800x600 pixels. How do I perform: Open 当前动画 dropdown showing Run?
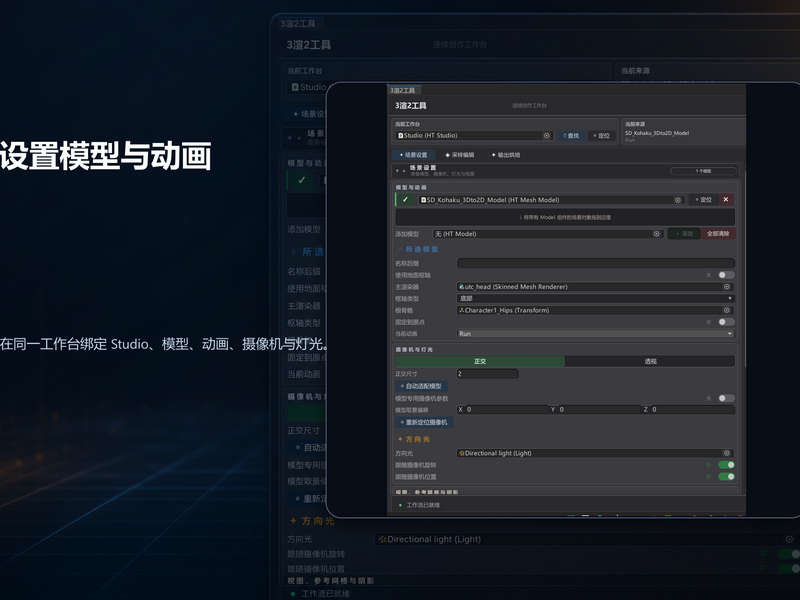595,334
